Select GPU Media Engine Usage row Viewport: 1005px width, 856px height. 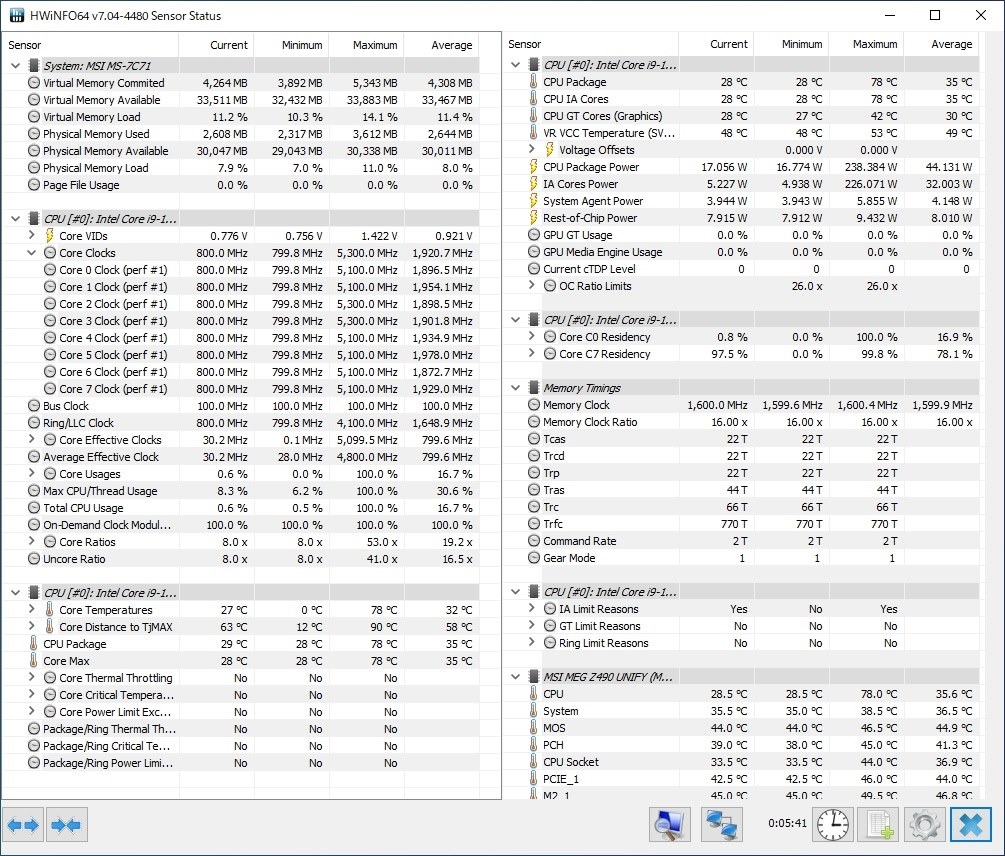coord(741,252)
